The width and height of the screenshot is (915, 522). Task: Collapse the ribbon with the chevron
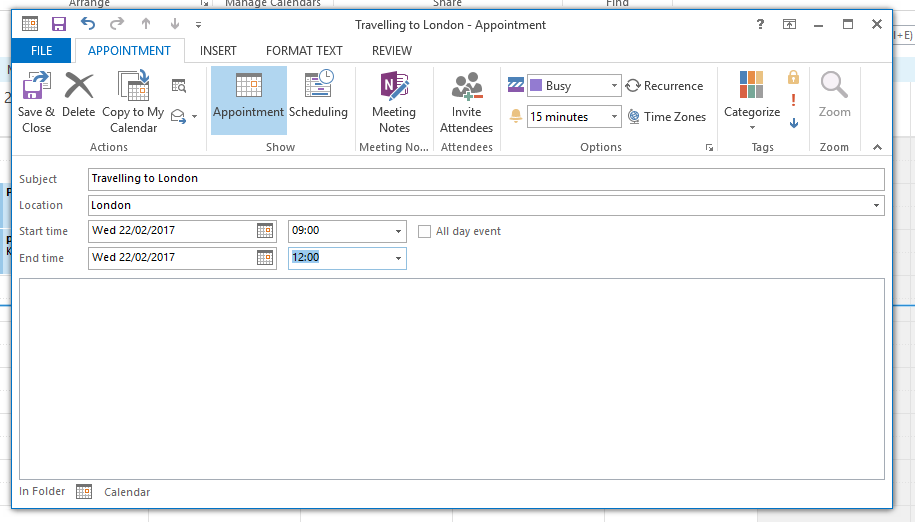877,148
